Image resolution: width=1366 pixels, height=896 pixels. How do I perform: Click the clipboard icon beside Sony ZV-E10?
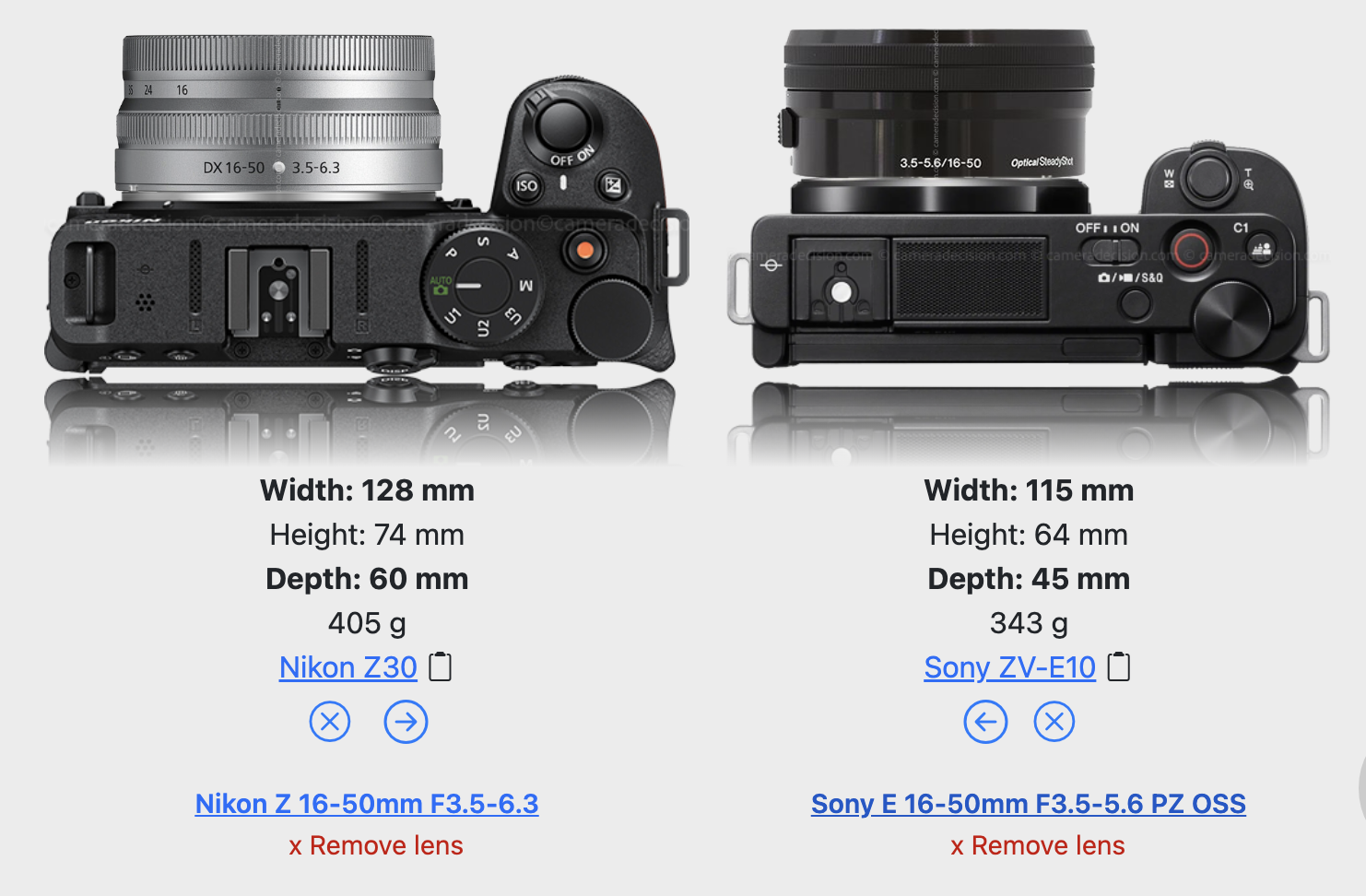point(1118,666)
